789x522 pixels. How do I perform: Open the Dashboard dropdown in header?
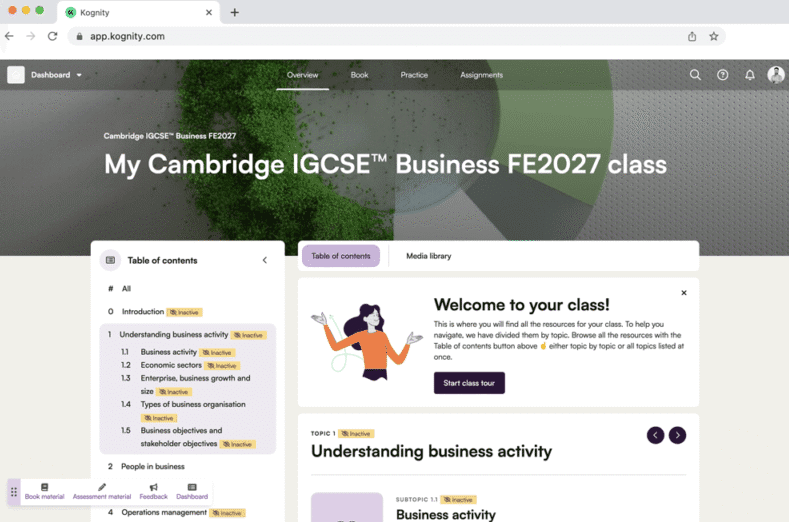point(56,75)
